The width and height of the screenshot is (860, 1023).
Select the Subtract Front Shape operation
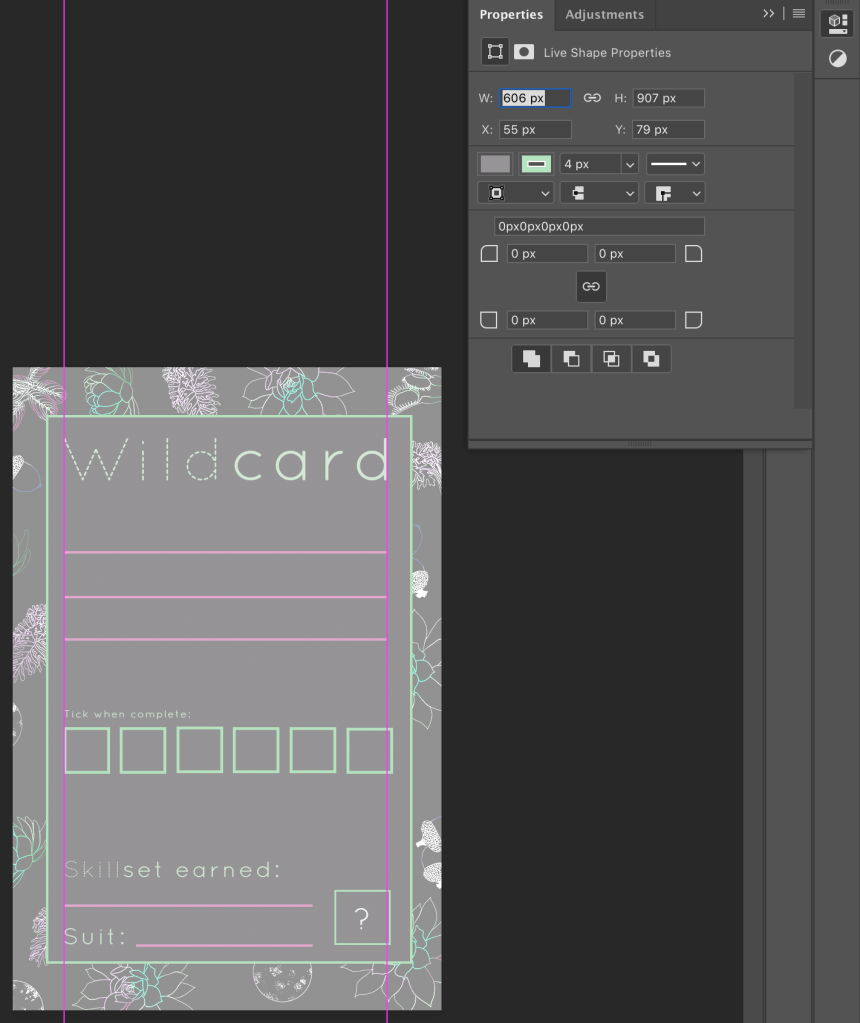(x=571, y=359)
